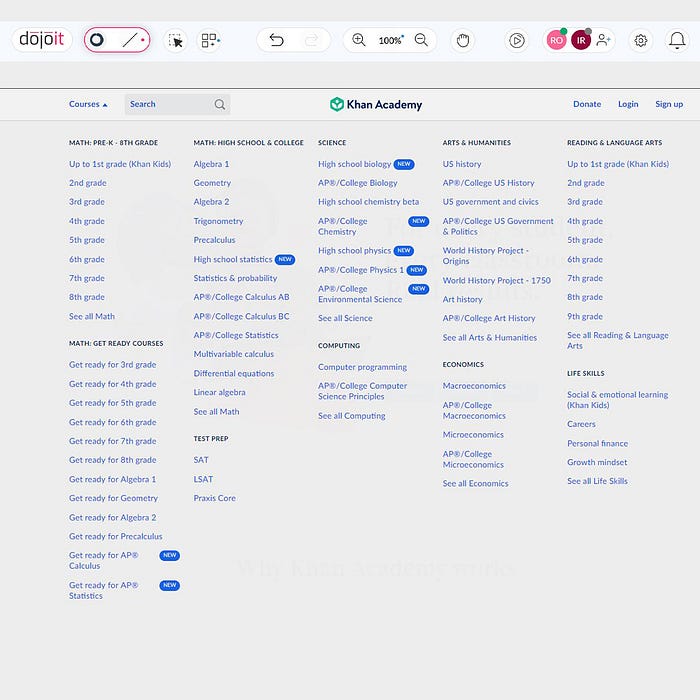This screenshot has height=700, width=700.
Task: Open Microeconomics course
Action: (x=473, y=435)
